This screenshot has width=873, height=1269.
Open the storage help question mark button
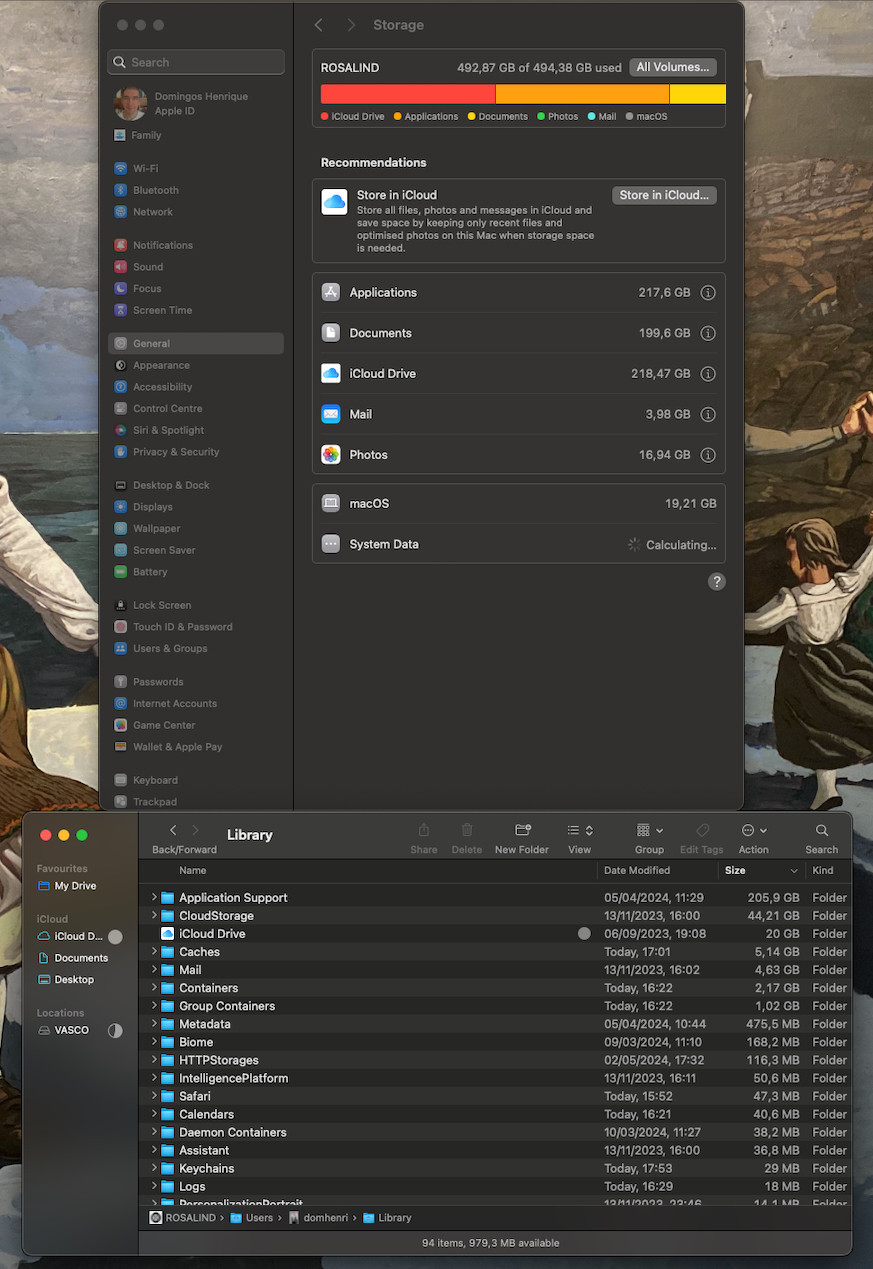(x=716, y=582)
